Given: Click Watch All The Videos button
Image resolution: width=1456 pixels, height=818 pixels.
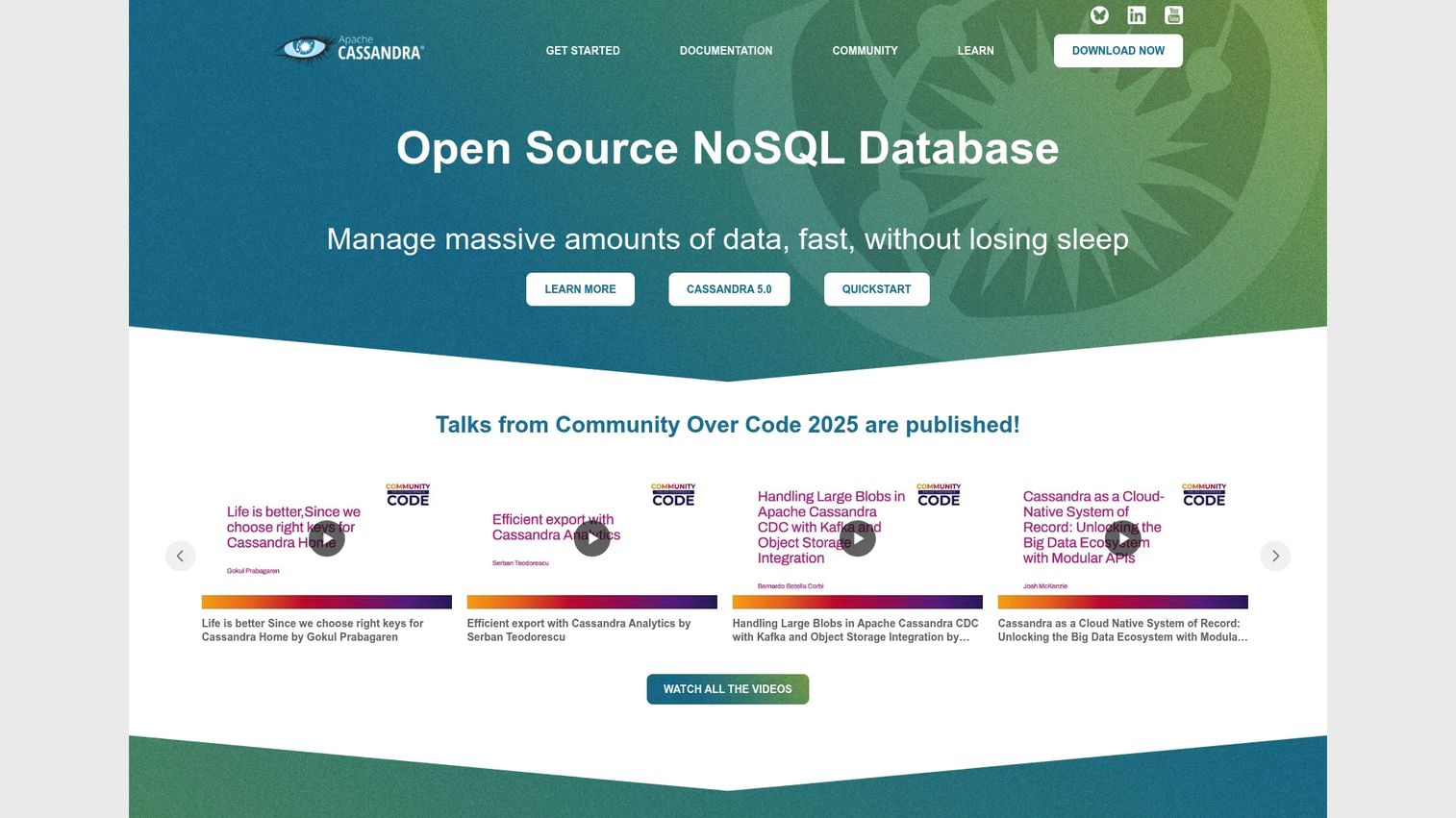Looking at the screenshot, I should click(x=728, y=689).
